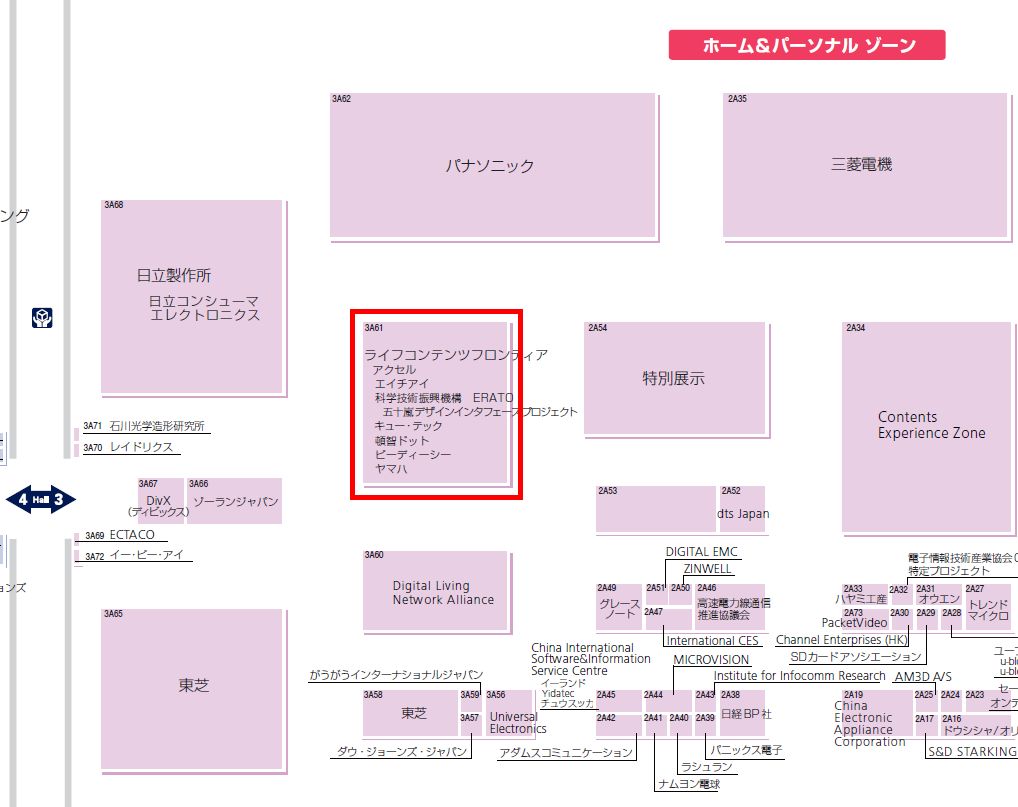Click the 3A72 イー・ビー・アイ label
The image size is (1018, 807).
coord(135,555)
